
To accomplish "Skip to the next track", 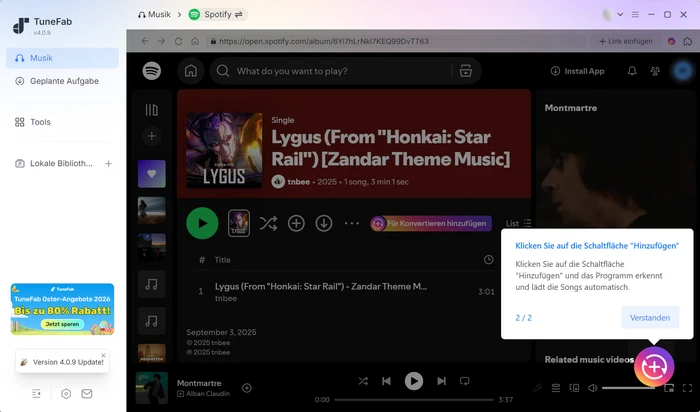I will [x=442, y=381].
